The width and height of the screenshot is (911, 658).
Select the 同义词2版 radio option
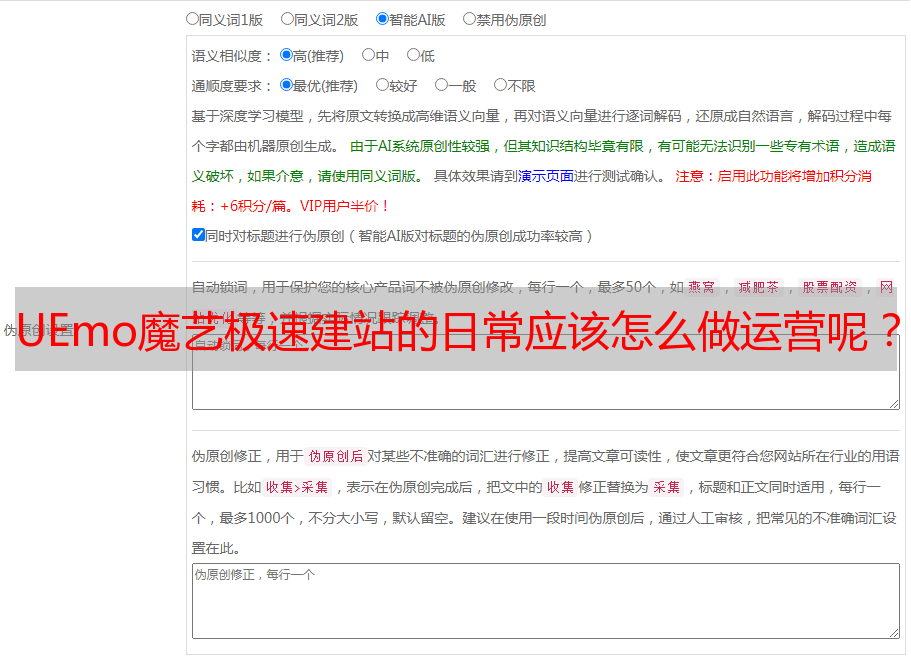[x=287, y=19]
